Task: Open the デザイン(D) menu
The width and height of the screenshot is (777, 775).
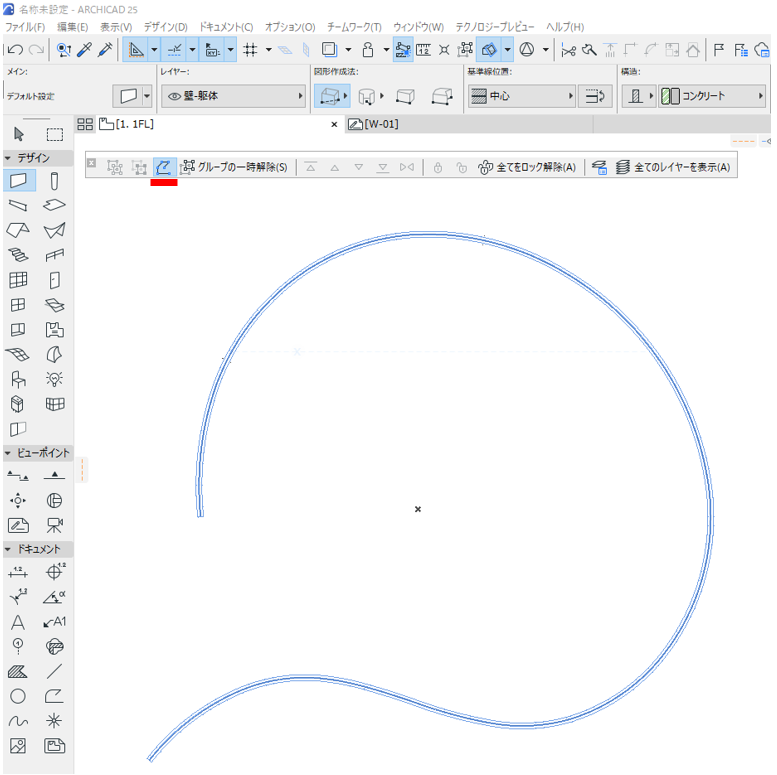Action: coord(166,27)
